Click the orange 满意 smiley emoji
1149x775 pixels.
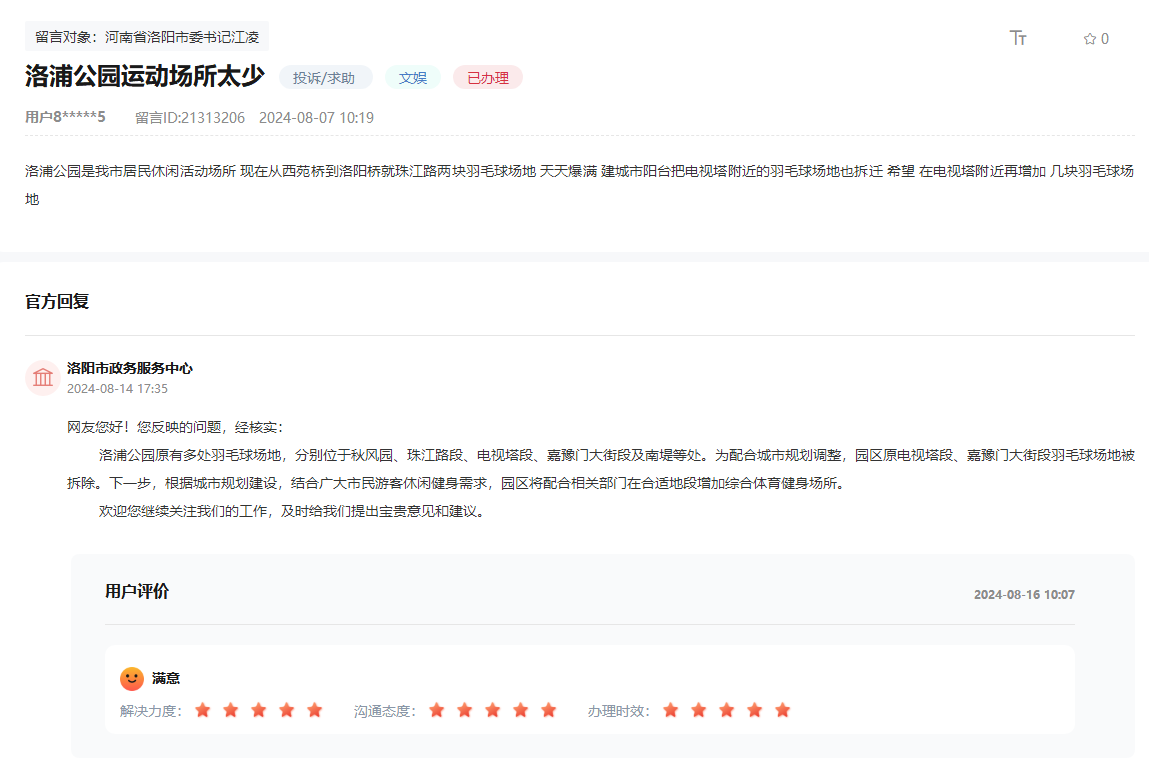click(133, 678)
